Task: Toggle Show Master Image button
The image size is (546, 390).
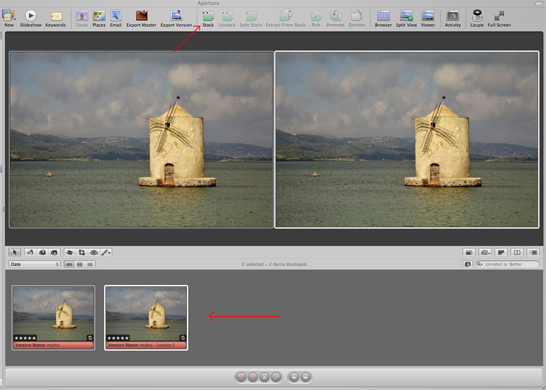Action: tap(469, 252)
